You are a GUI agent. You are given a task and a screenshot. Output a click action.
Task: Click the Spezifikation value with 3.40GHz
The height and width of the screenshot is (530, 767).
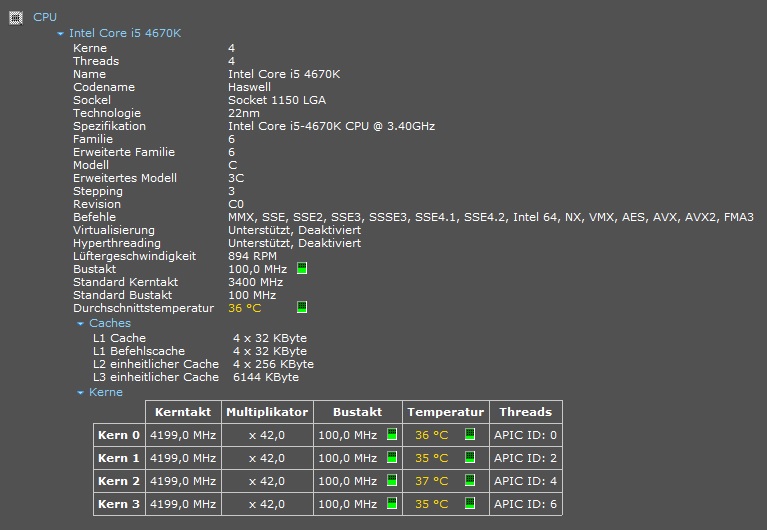331,126
